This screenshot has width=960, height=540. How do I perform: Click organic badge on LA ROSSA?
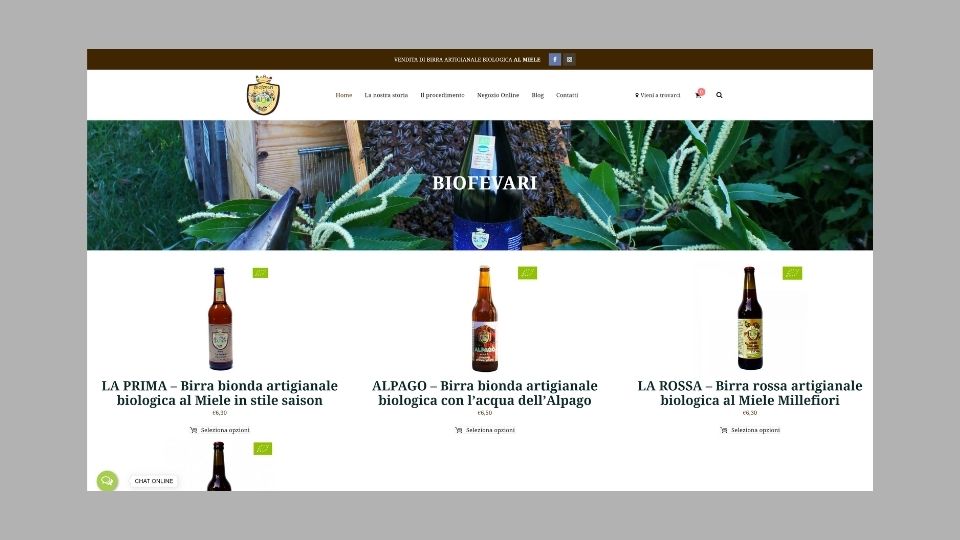tap(792, 273)
